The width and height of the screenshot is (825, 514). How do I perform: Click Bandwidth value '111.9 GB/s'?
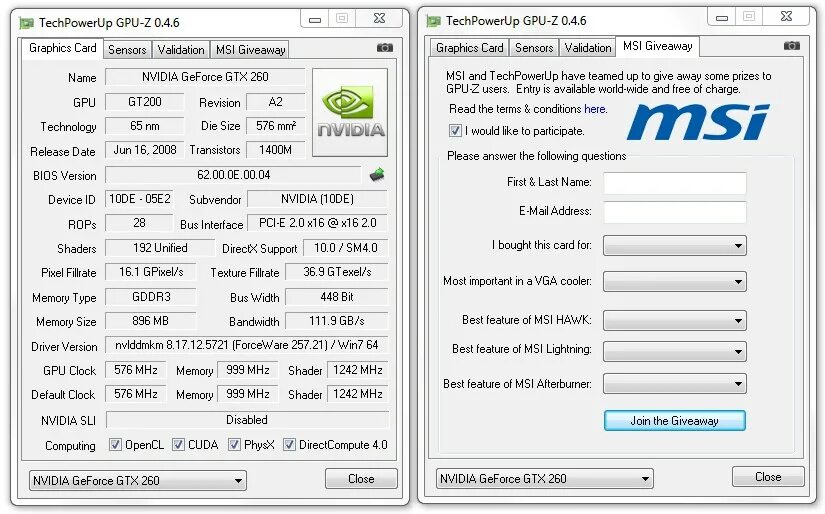pyautogui.click(x=337, y=321)
